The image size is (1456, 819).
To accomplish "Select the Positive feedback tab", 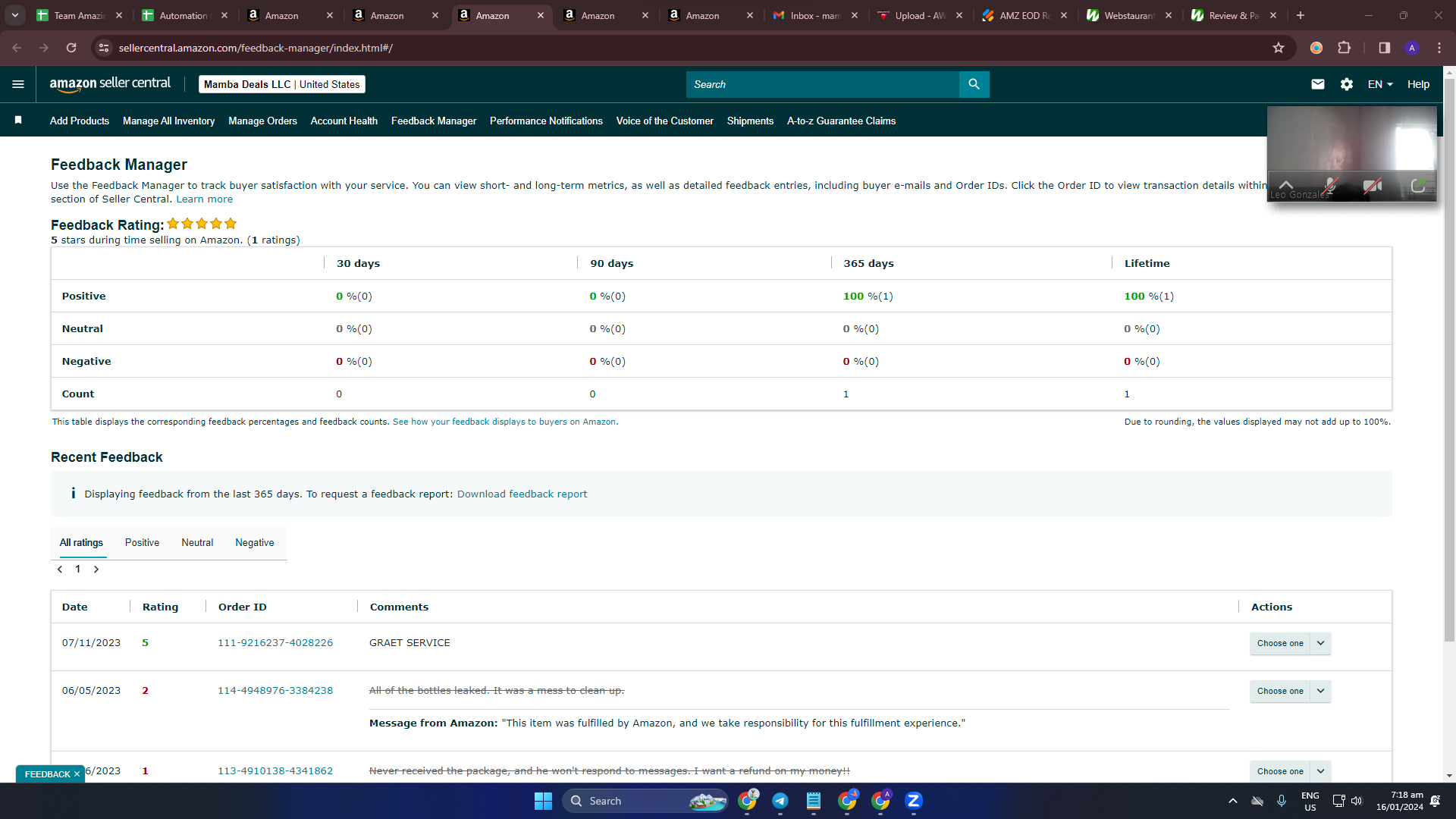I will tap(142, 543).
